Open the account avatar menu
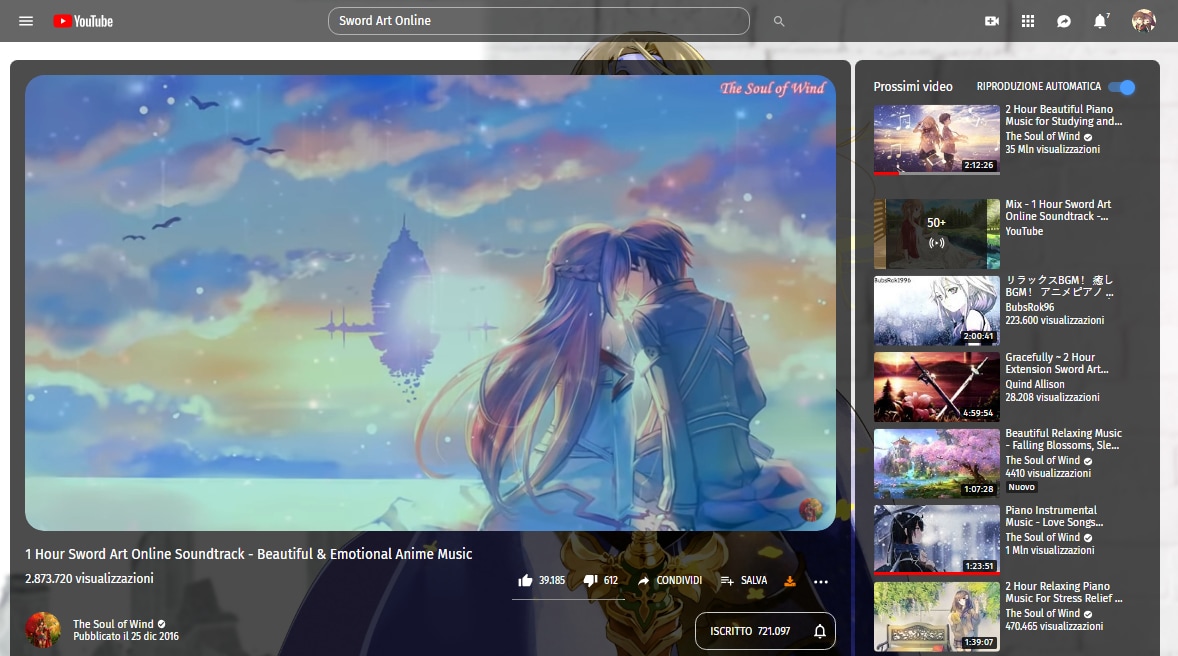Image resolution: width=1178 pixels, height=656 pixels. (x=1143, y=21)
